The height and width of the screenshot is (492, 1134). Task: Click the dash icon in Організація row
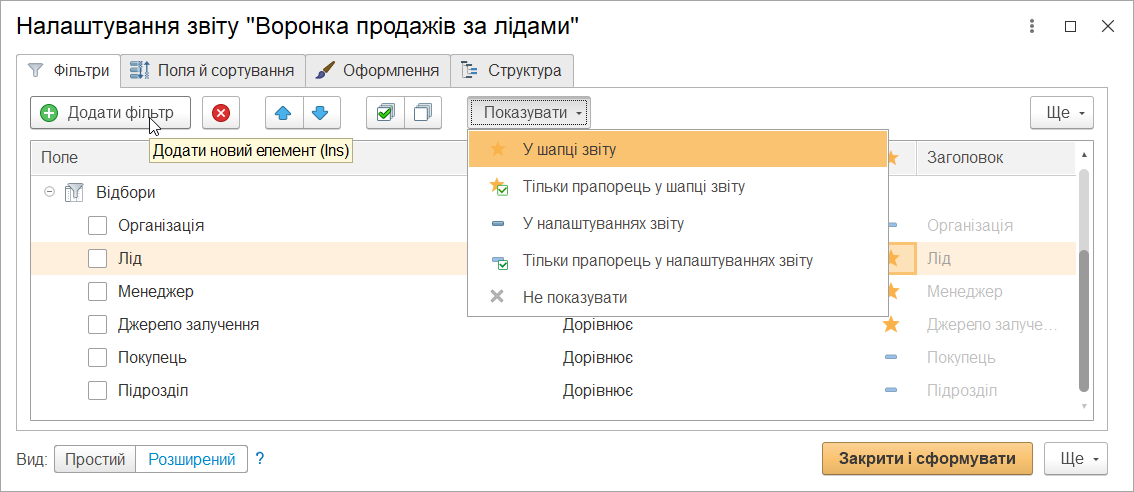point(892,225)
